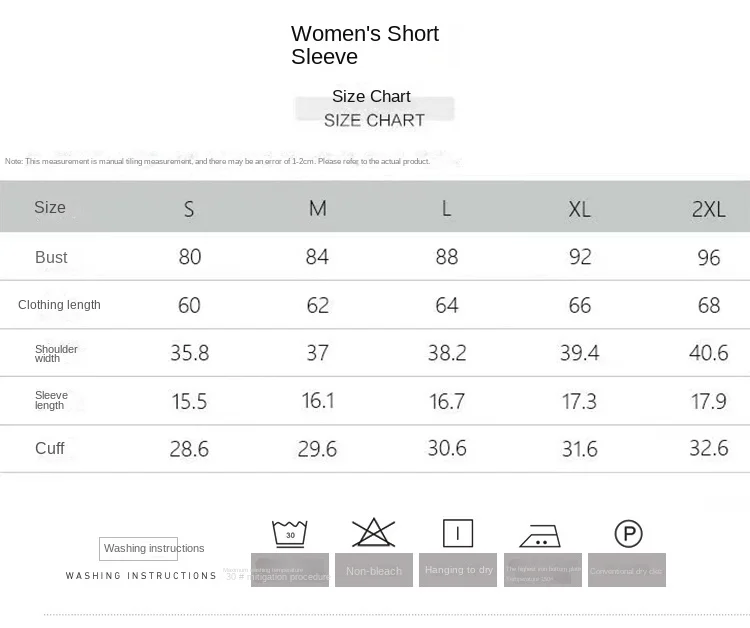
Task: Select the circled P dry clean icon
Action: [x=628, y=533]
